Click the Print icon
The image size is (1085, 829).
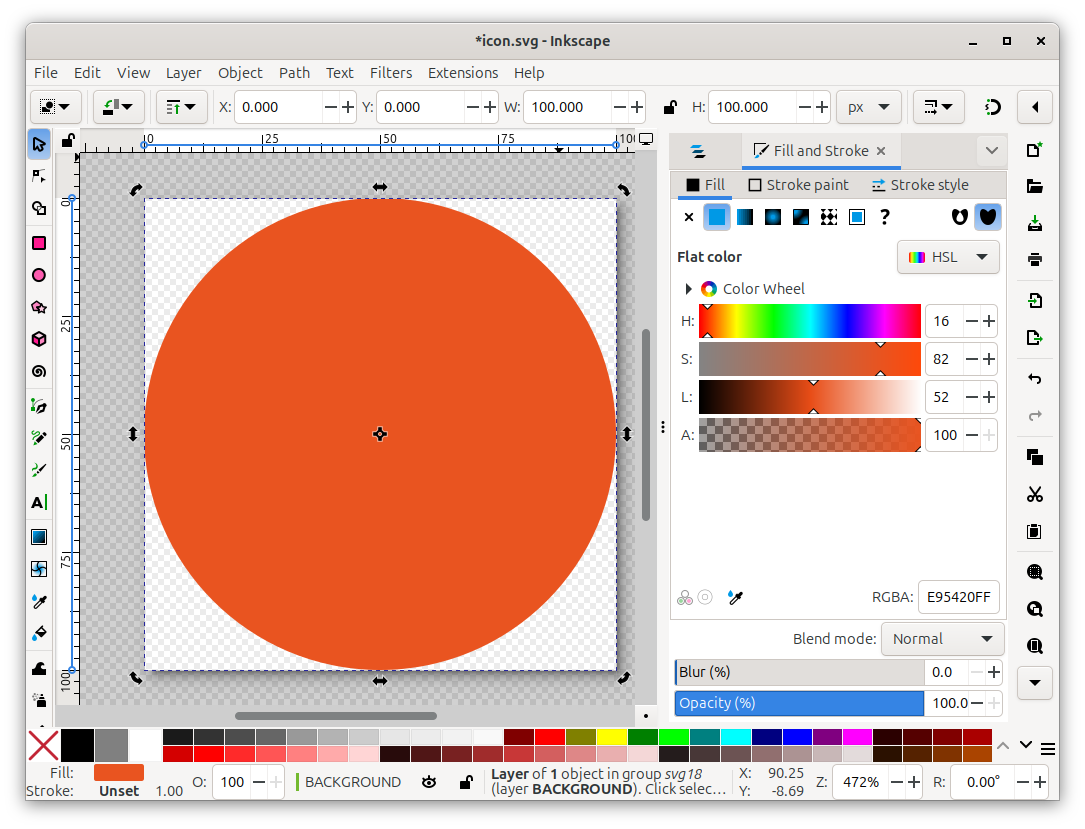tap(1034, 259)
